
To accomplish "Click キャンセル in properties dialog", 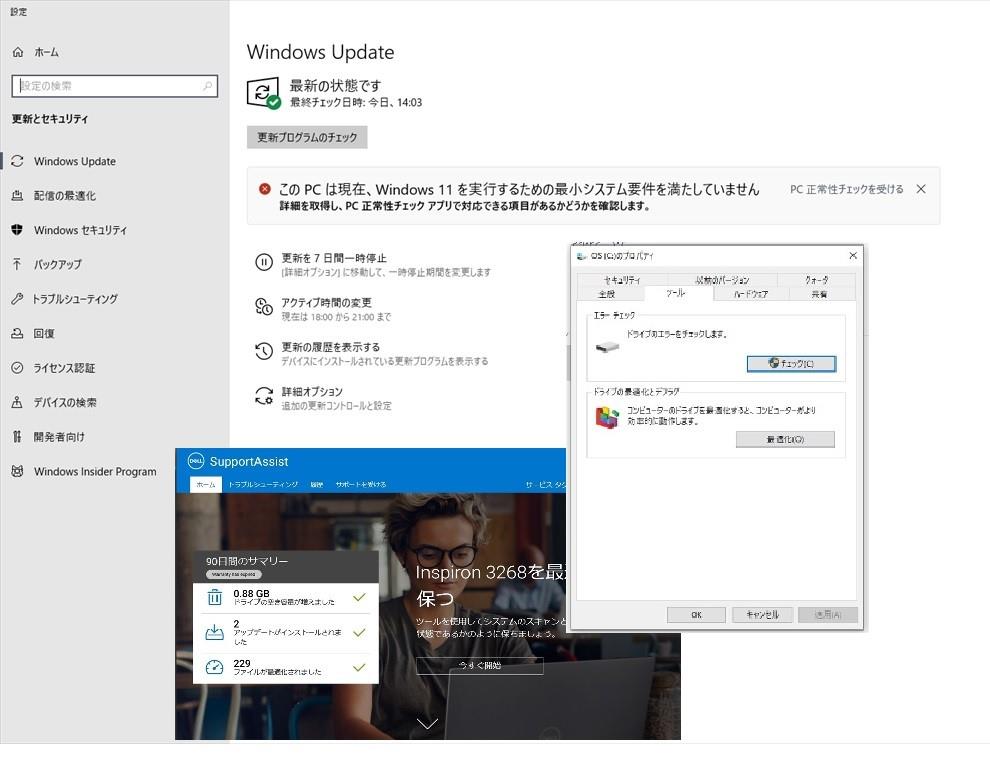I will click(762, 614).
